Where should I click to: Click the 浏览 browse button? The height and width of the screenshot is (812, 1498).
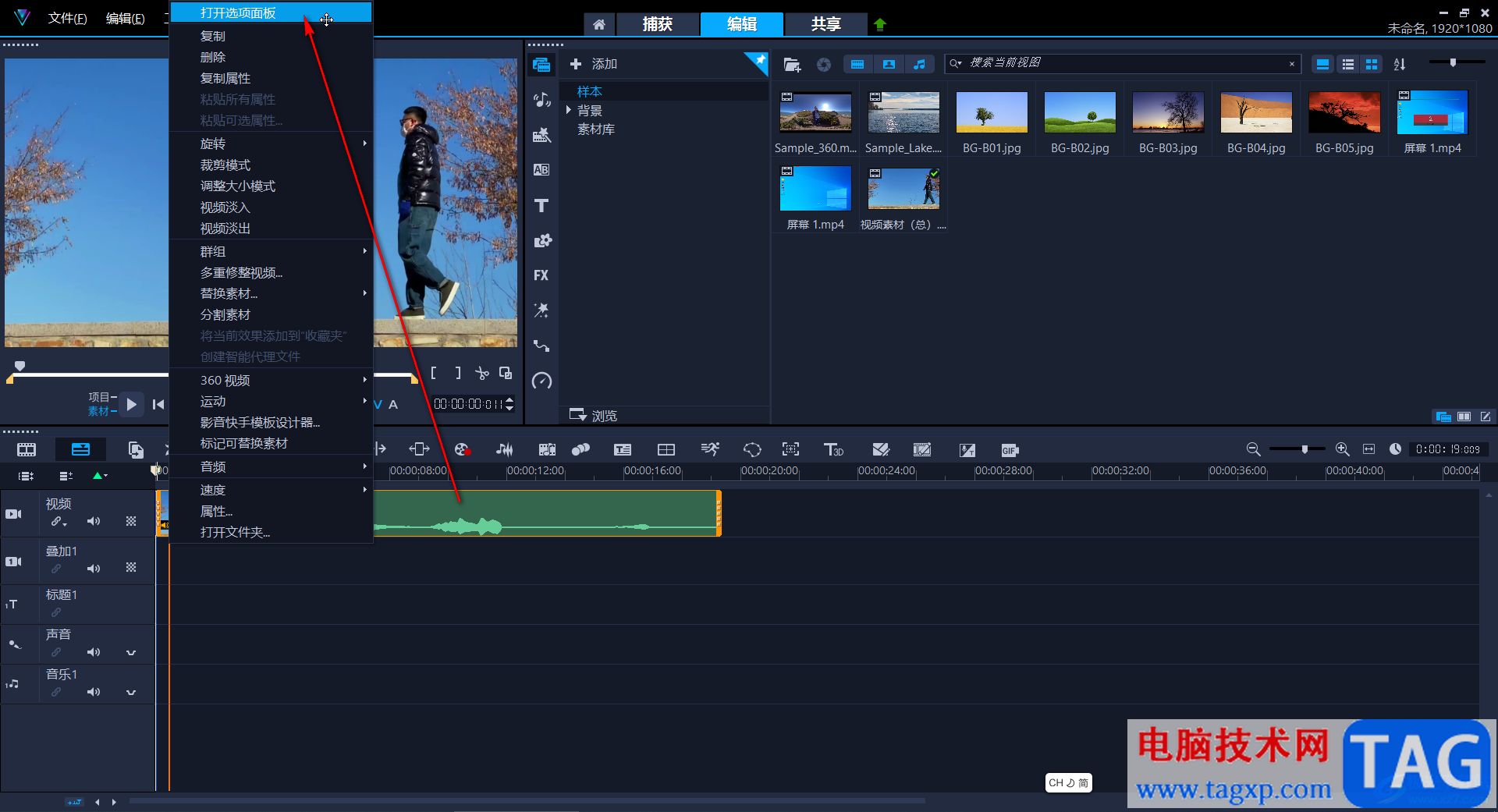click(594, 415)
